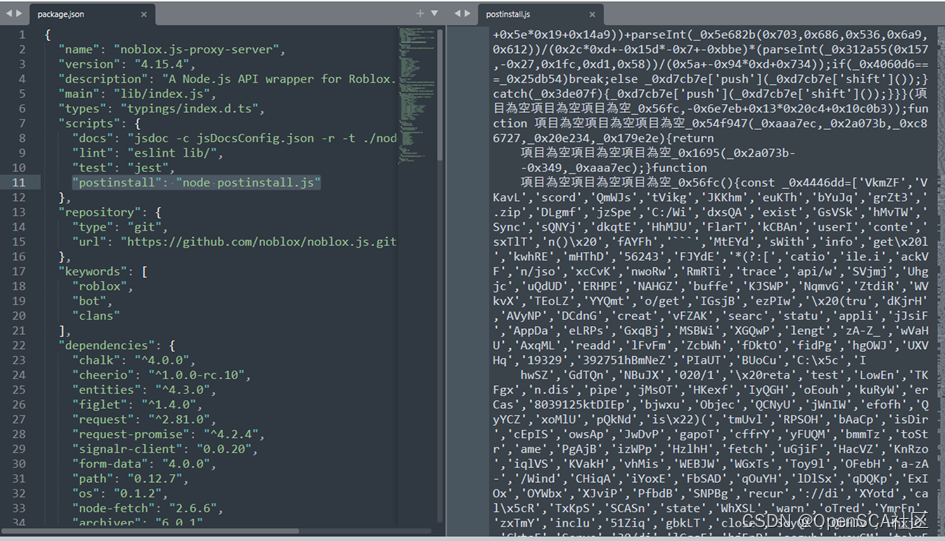The image size is (945, 541).
Task: Click the "docs" jsdoc script line
Action: 234,138
